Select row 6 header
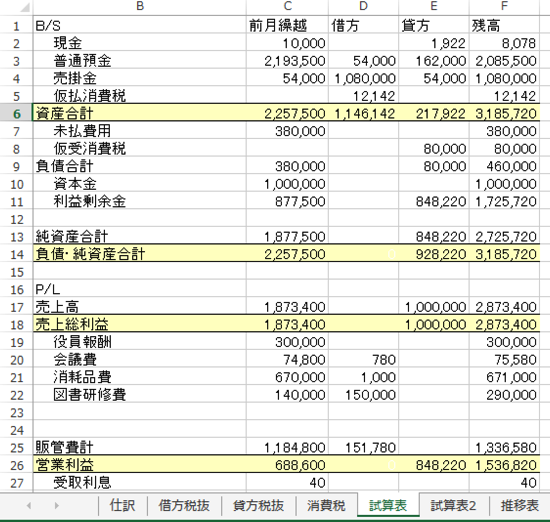 [16, 113]
